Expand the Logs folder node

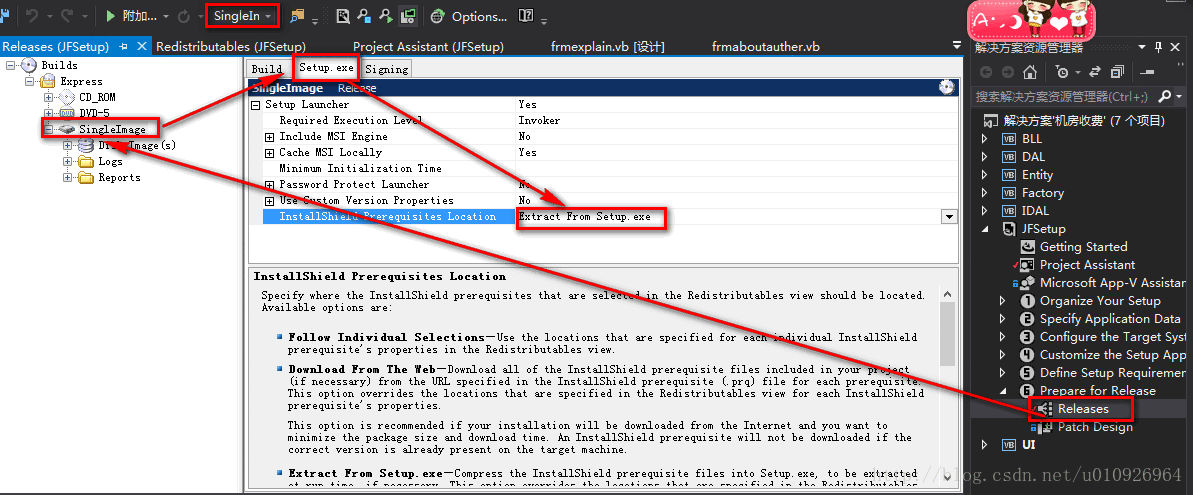coord(68,161)
